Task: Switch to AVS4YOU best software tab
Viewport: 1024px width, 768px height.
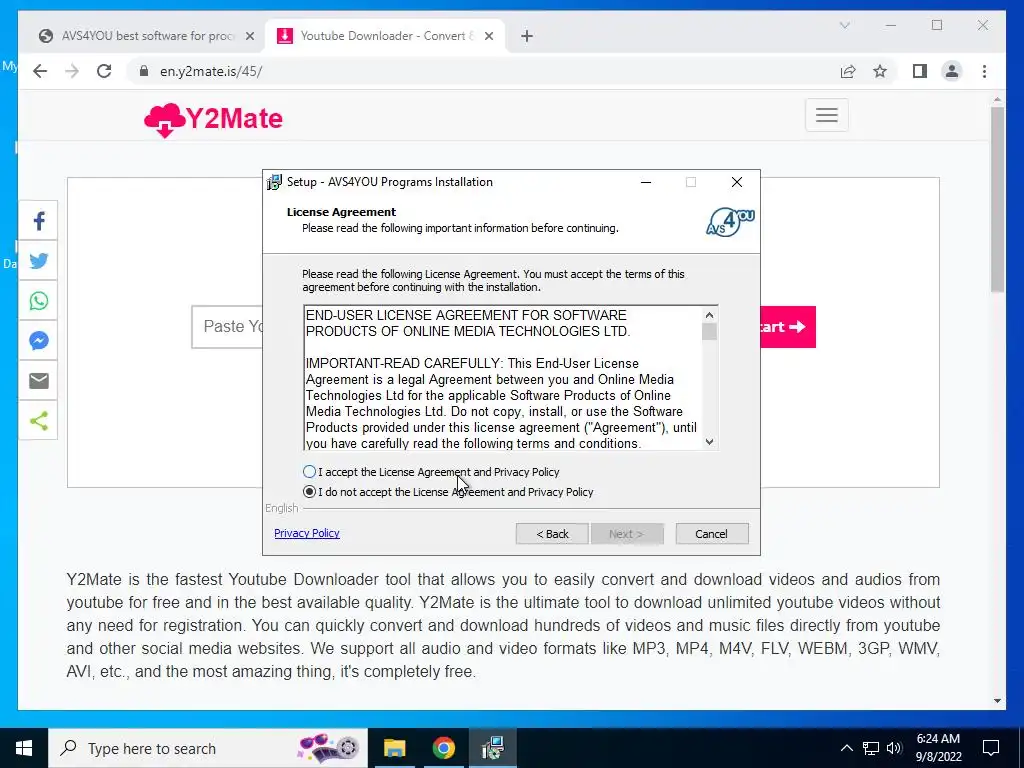Action: click(x=148, y=36)
